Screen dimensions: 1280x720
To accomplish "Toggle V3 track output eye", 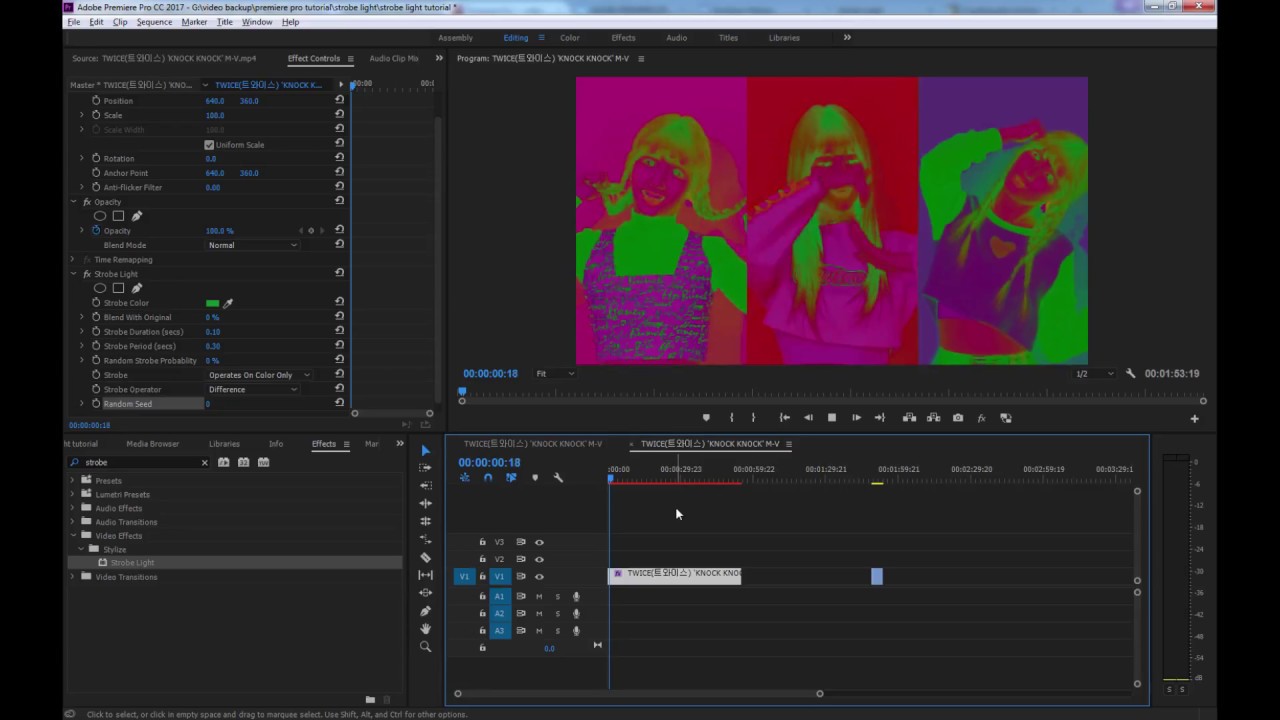I will [x=539, y=543].
